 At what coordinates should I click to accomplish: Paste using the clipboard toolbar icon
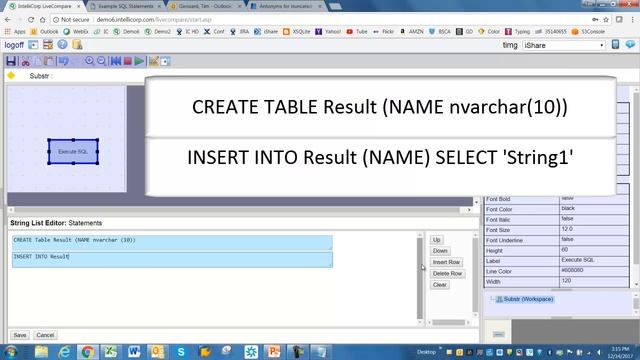coord(49,61)
